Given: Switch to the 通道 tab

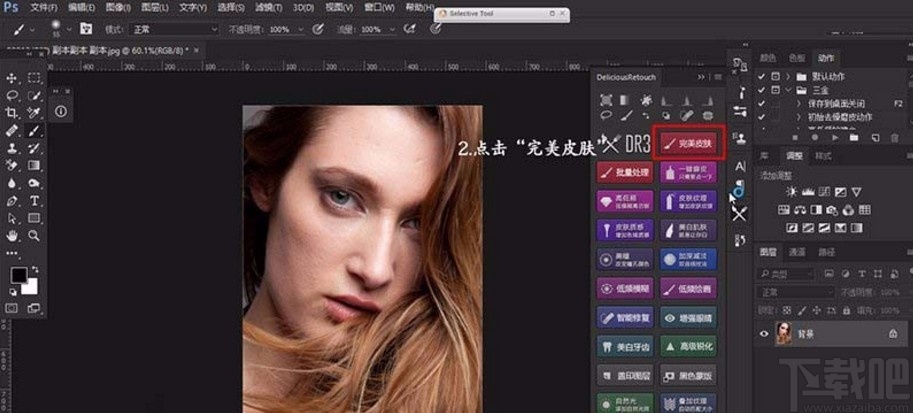Looking at the screenshot, I should coord(797,252).
